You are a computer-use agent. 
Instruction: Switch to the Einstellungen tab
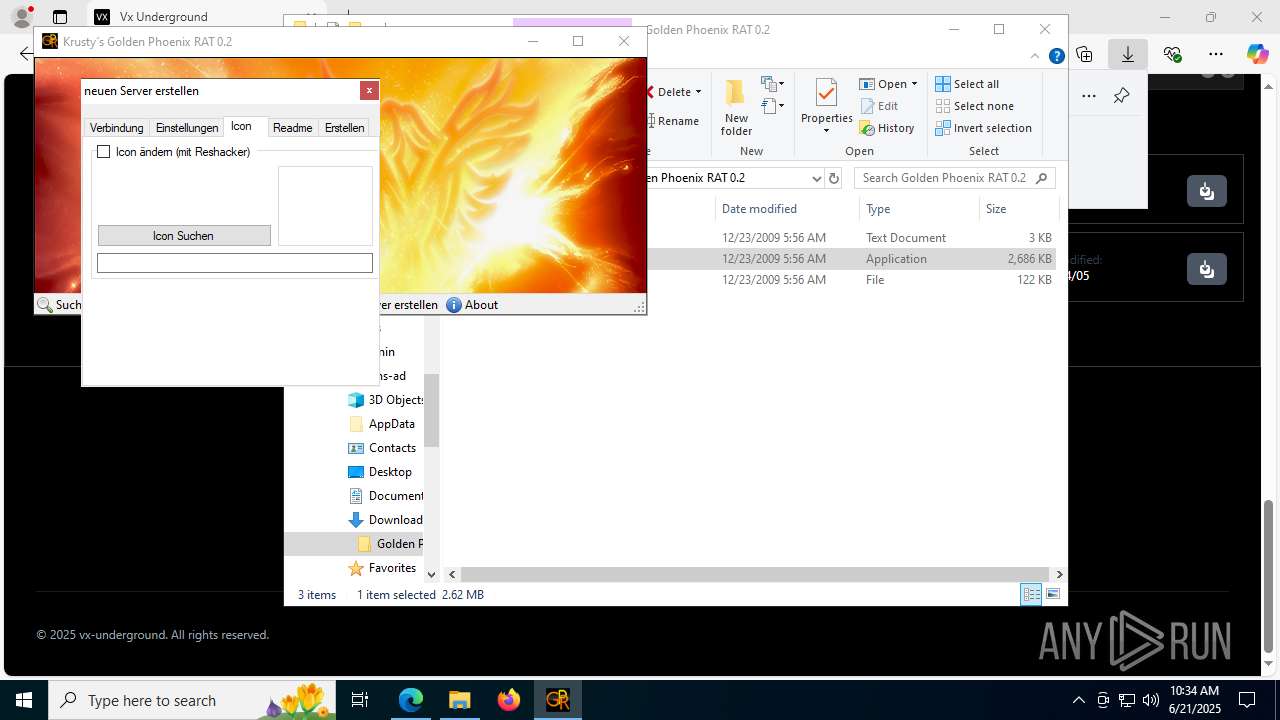click(x=187, y=128)
